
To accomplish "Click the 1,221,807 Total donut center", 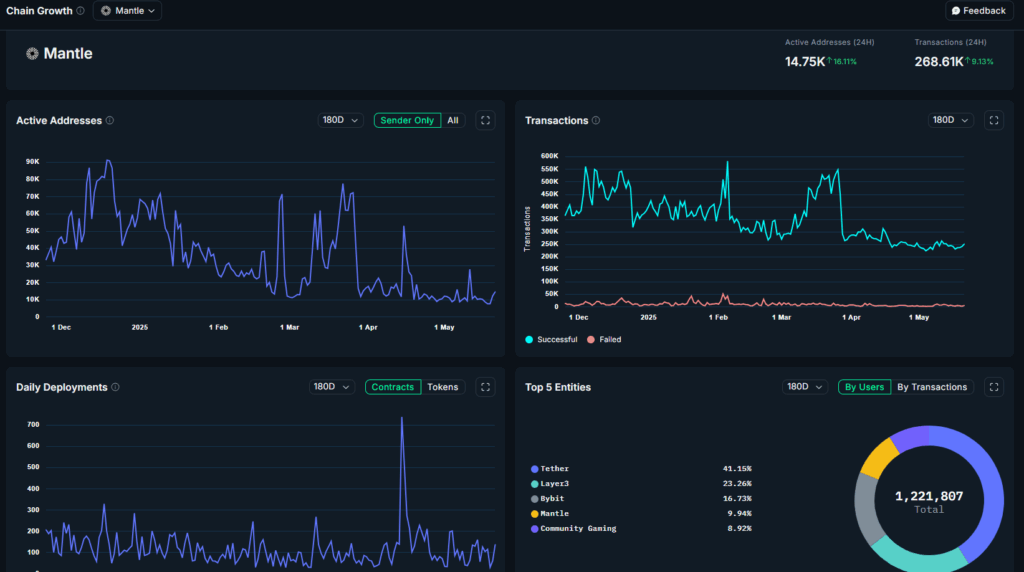I will pos(929,501).
